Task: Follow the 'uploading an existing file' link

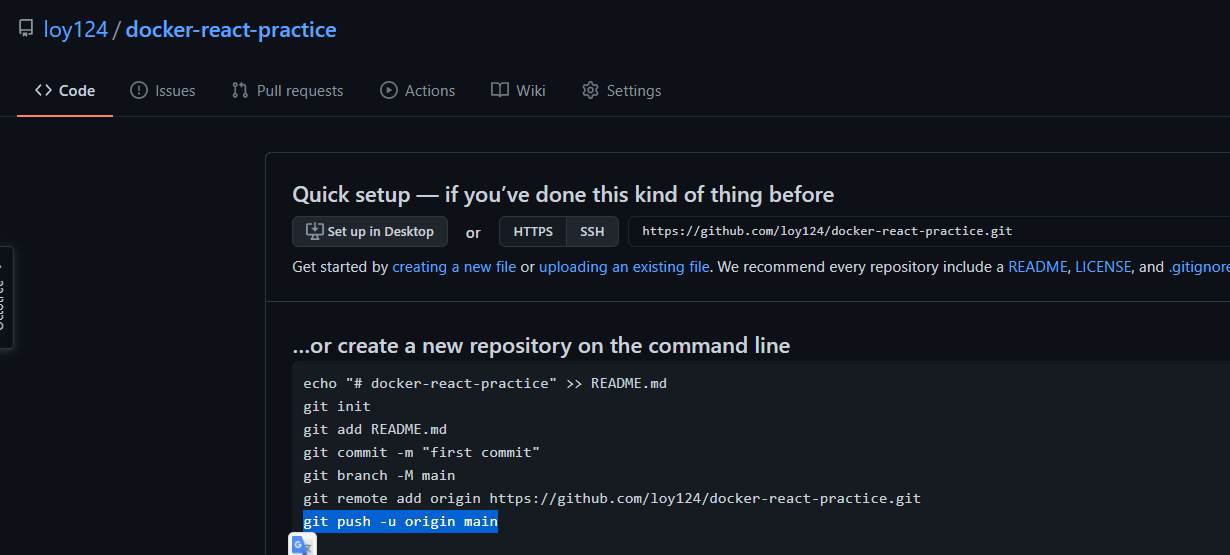Action: [x=624, y=267]
